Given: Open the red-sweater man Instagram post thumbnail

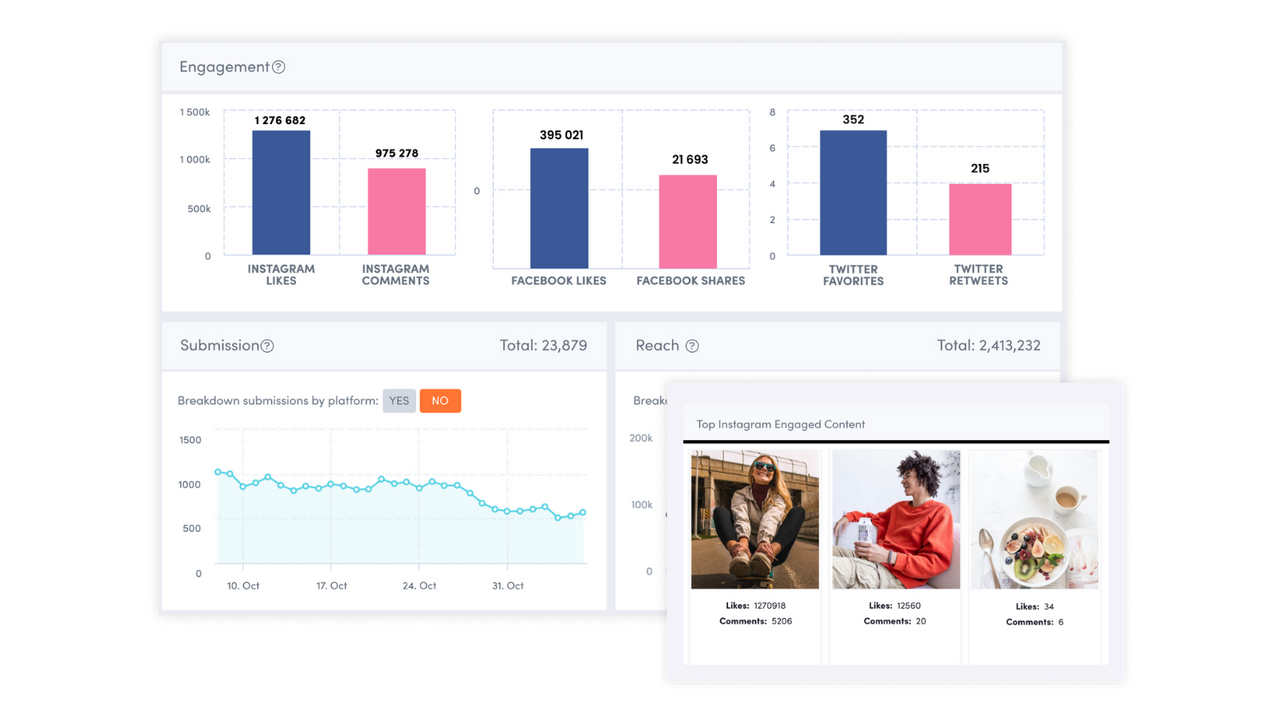Looking at the screenshot, I should click(x=896, y=519).
